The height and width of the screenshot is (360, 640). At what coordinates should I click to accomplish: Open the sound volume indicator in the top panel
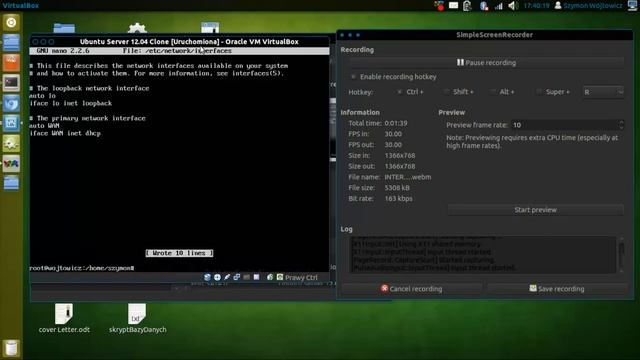[x=513, y=6]
